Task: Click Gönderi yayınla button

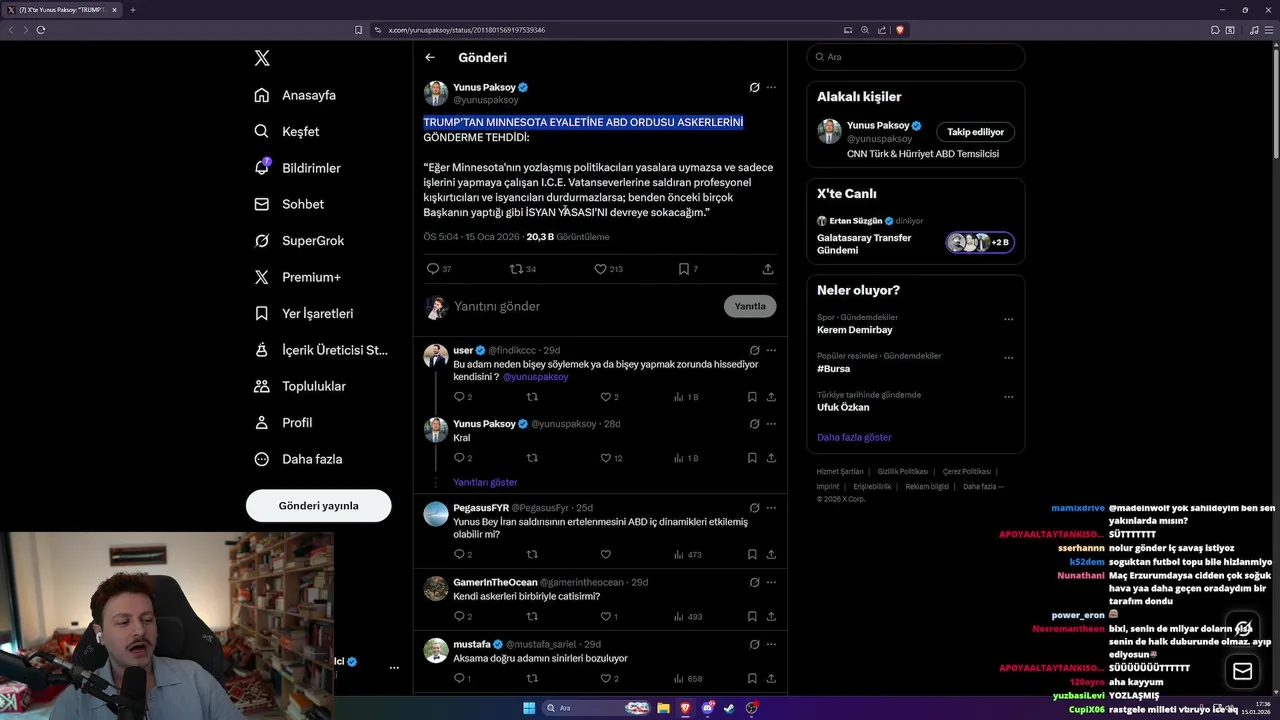Action: click(318, 506)
